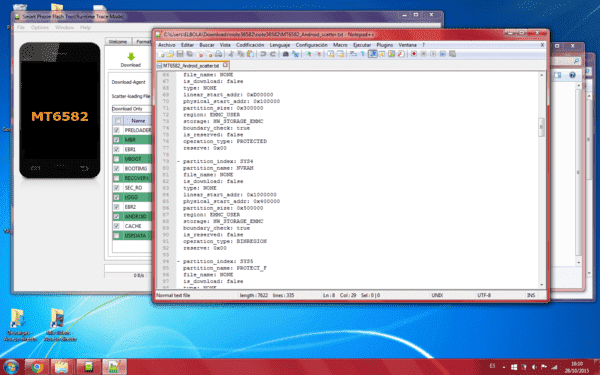Click the Save All icon in Notepad++ toolbar
This screenshot has height=375, width=600.
coord(189,54)
